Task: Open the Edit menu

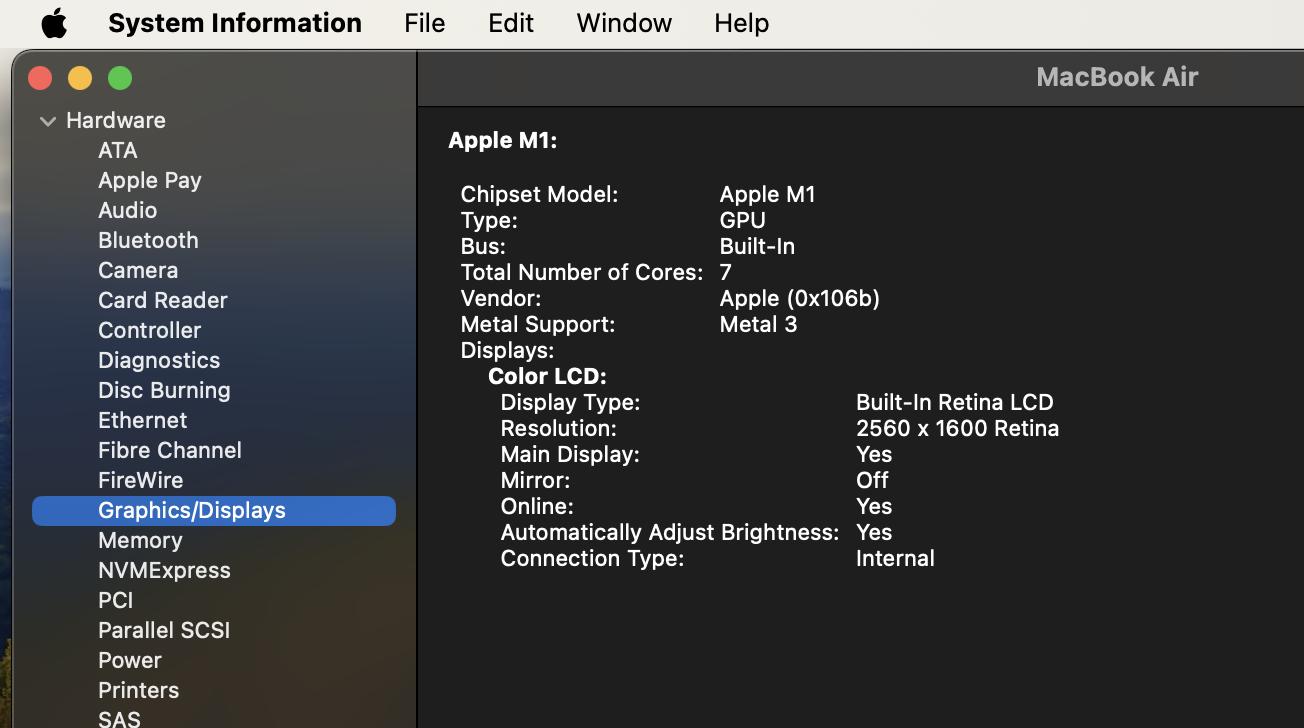Action: [x=511, y=23]
